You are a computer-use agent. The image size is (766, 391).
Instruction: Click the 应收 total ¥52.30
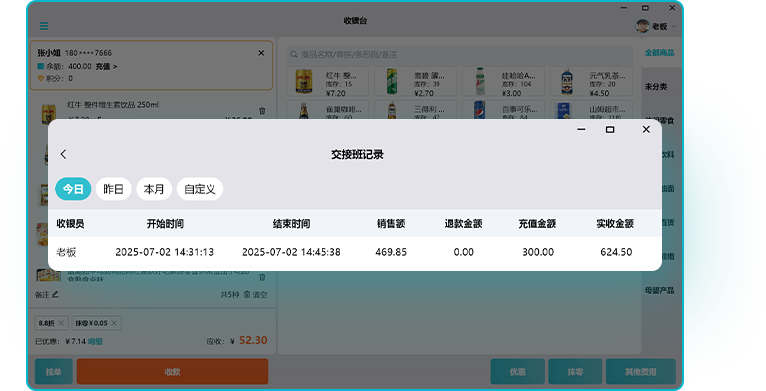click(x=253, y=341)
